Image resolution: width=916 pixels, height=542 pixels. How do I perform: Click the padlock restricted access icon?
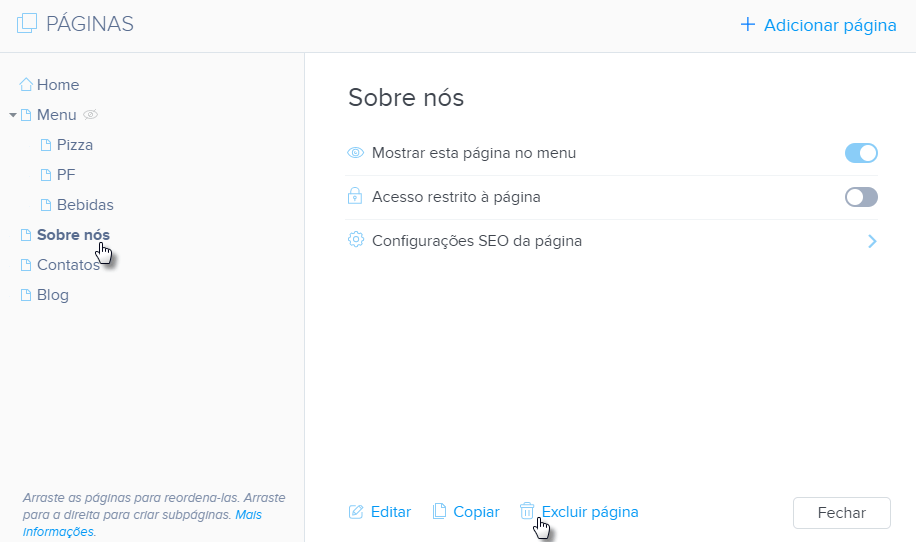355,197
